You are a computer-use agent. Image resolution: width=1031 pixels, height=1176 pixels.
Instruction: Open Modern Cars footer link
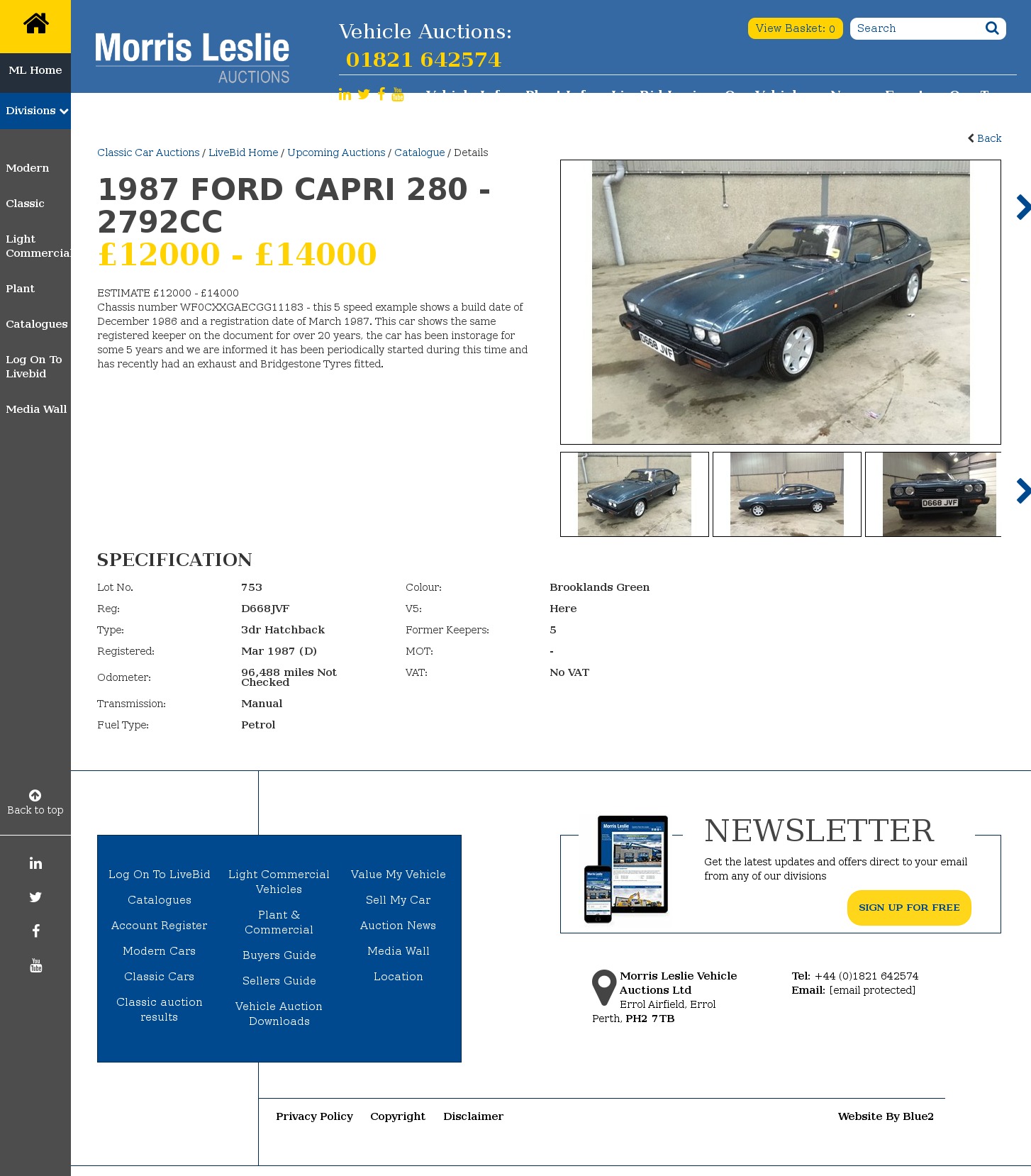[x=160, y=951]
